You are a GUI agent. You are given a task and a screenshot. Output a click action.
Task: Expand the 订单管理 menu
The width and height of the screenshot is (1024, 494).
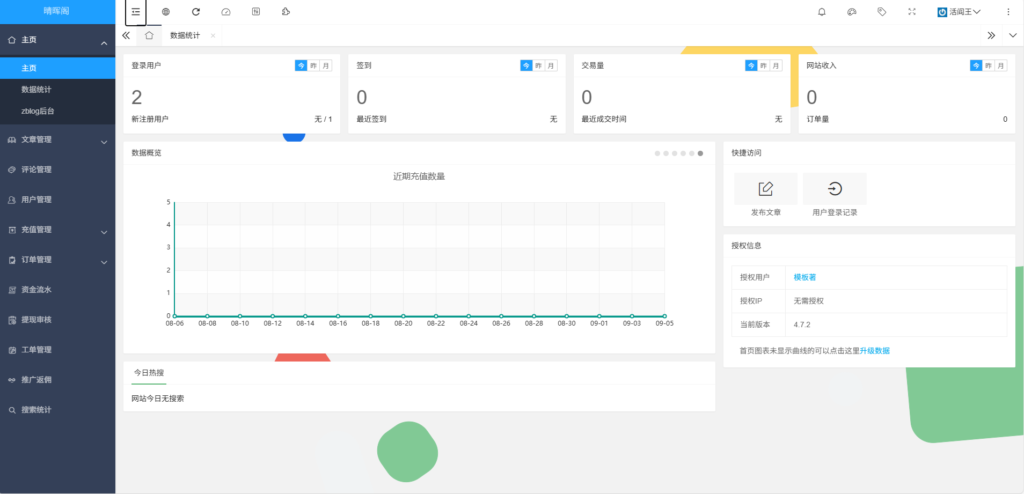pyautogui.click(x=57, y=259)
